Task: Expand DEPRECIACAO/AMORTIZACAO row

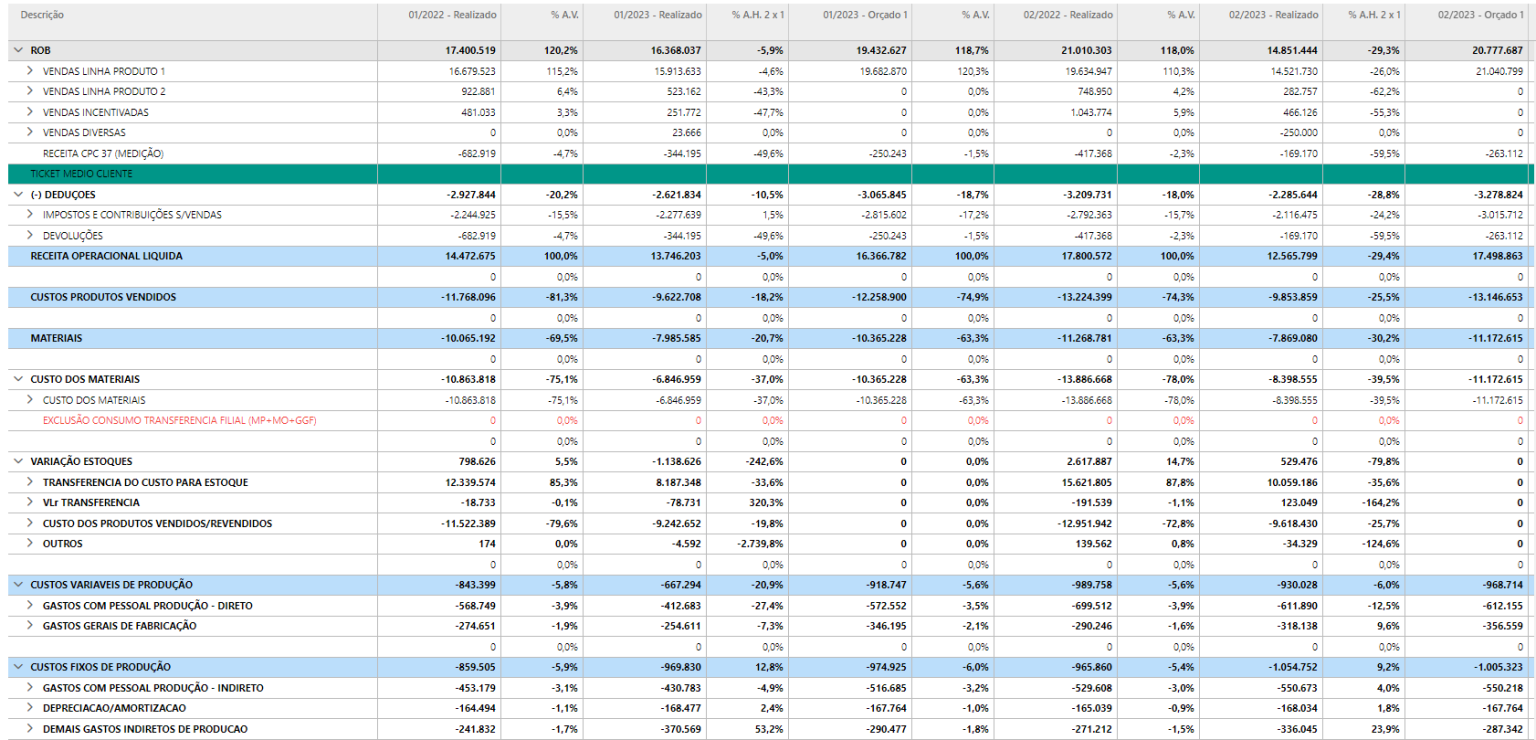Action: coord(30,708)
